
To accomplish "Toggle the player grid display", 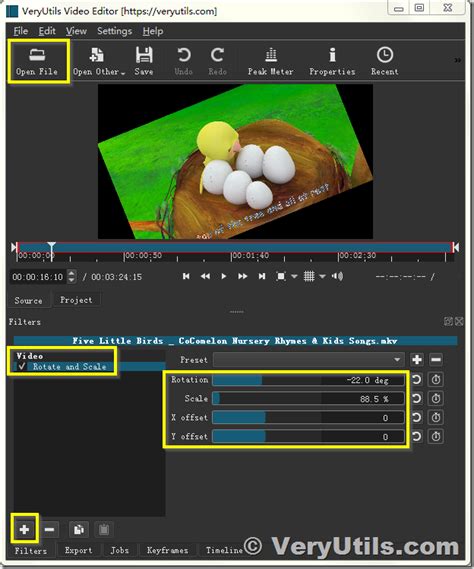I will (x=309, y=277).
